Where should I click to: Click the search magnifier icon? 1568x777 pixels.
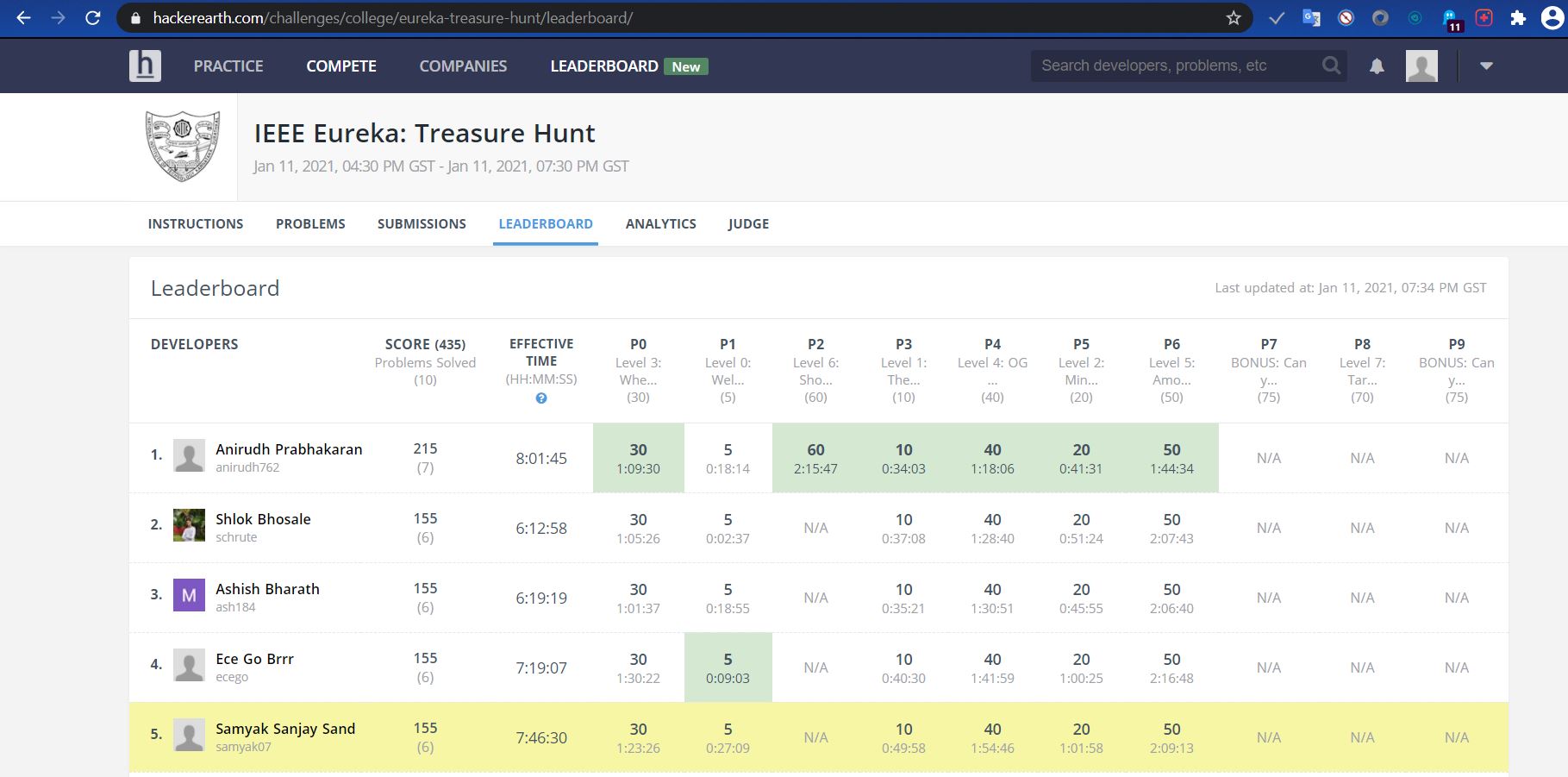click(x=1331, y=66)
